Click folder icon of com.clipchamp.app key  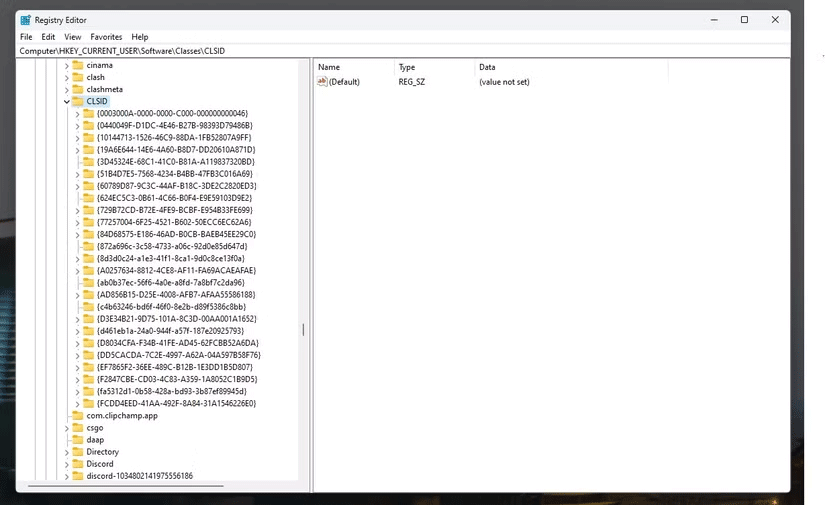point(78,416)
